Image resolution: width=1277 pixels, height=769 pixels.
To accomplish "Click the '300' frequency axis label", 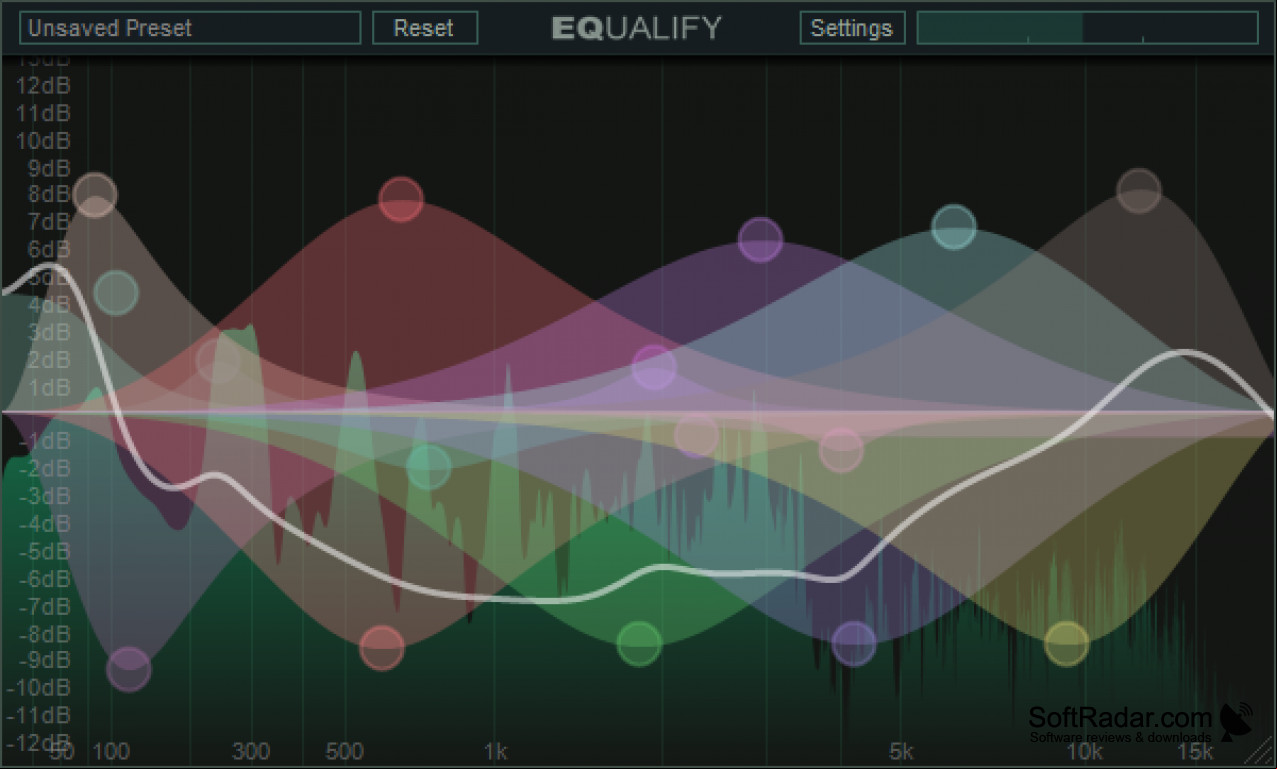I will (251, 752).
